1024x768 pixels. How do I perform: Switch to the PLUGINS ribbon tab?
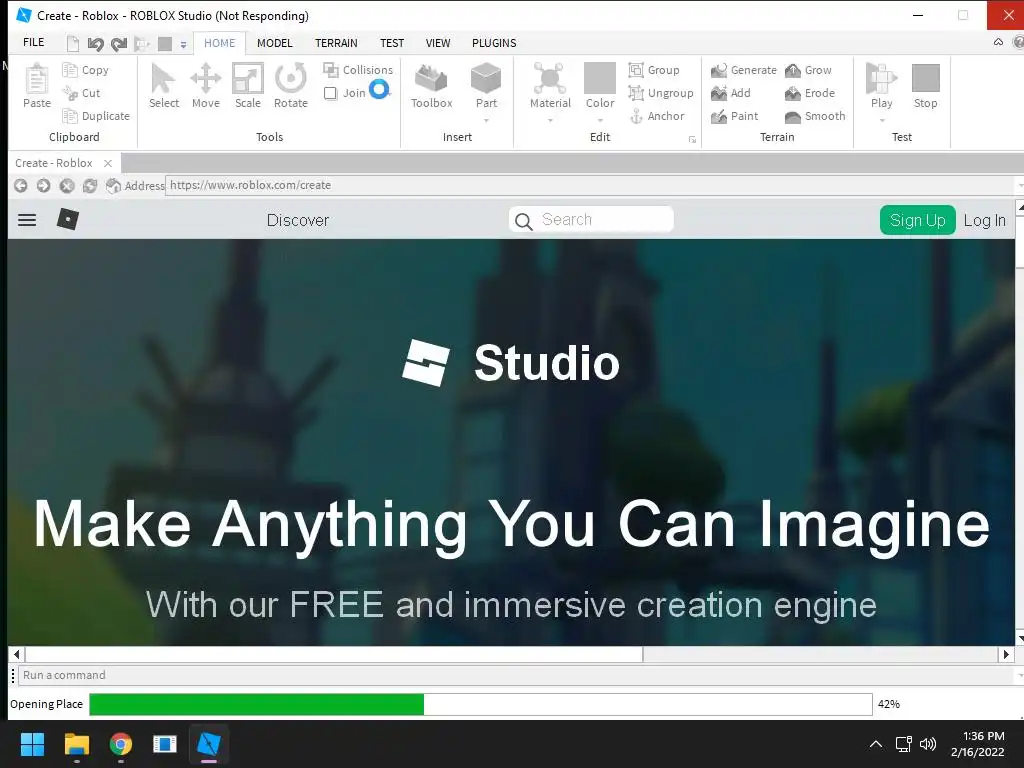tap(494, 43)
